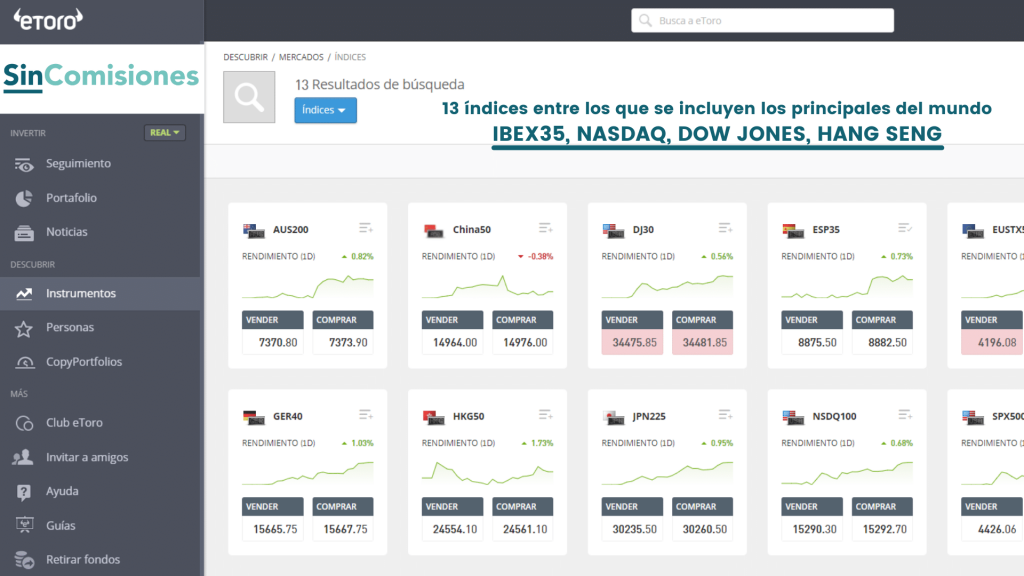
Task: Open Personas star icon
Action: pos(24,328)
